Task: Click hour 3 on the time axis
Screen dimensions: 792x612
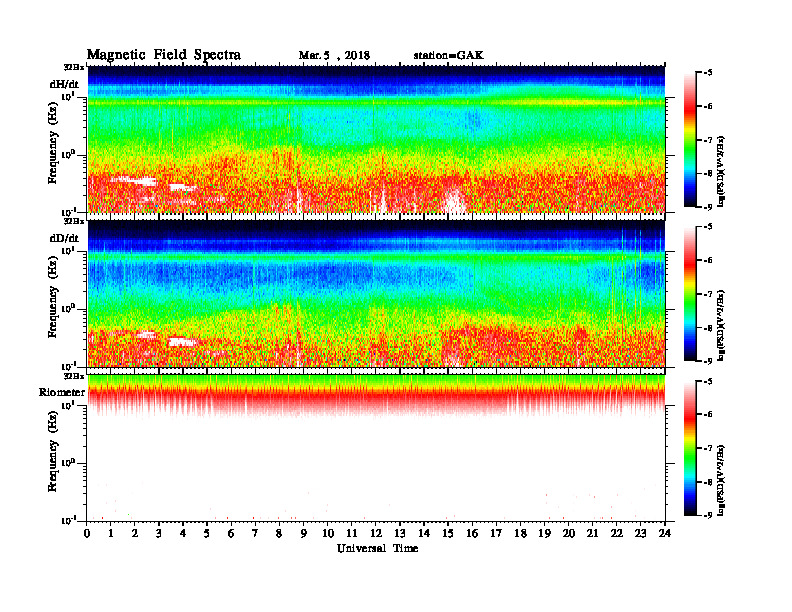Action: [159, 534]
